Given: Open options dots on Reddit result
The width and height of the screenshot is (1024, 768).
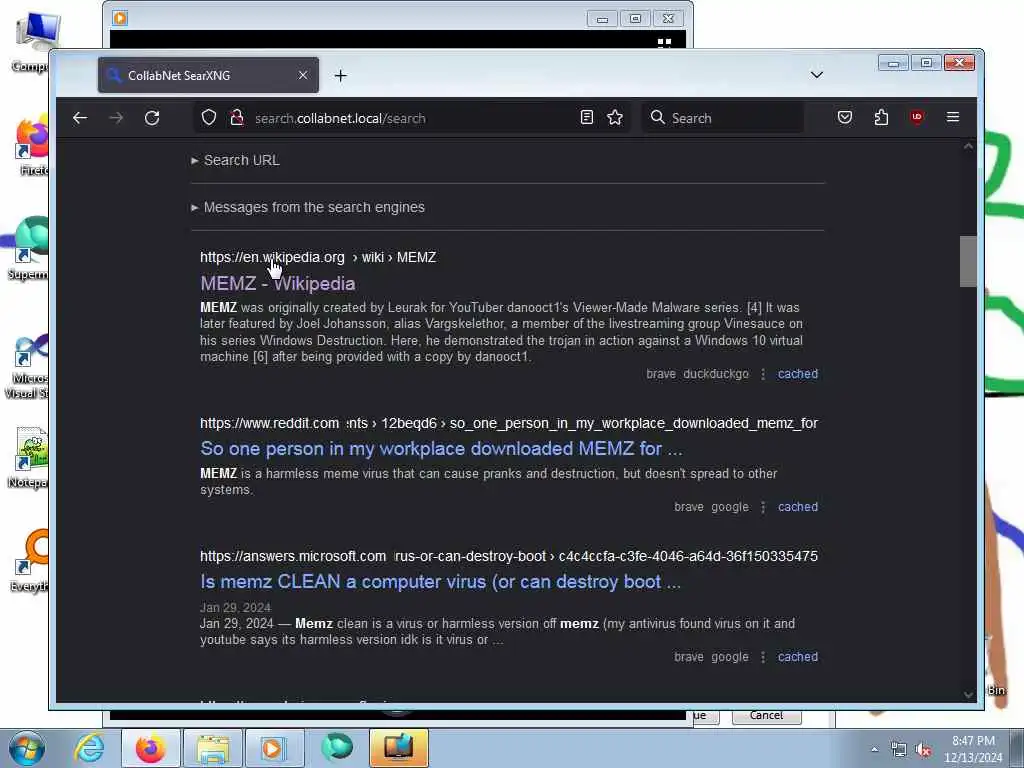Looking at the screenshot, I should (763, 507).
